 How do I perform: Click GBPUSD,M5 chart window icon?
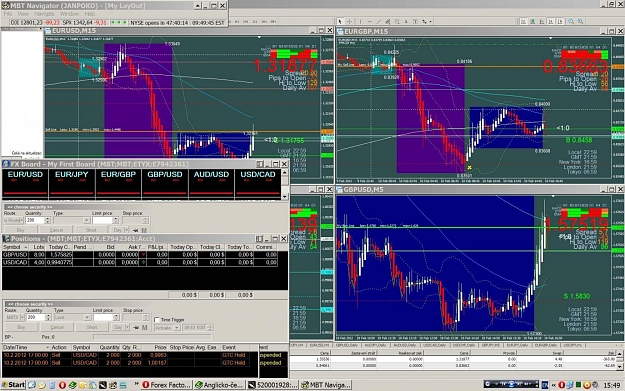click(340, 189)
